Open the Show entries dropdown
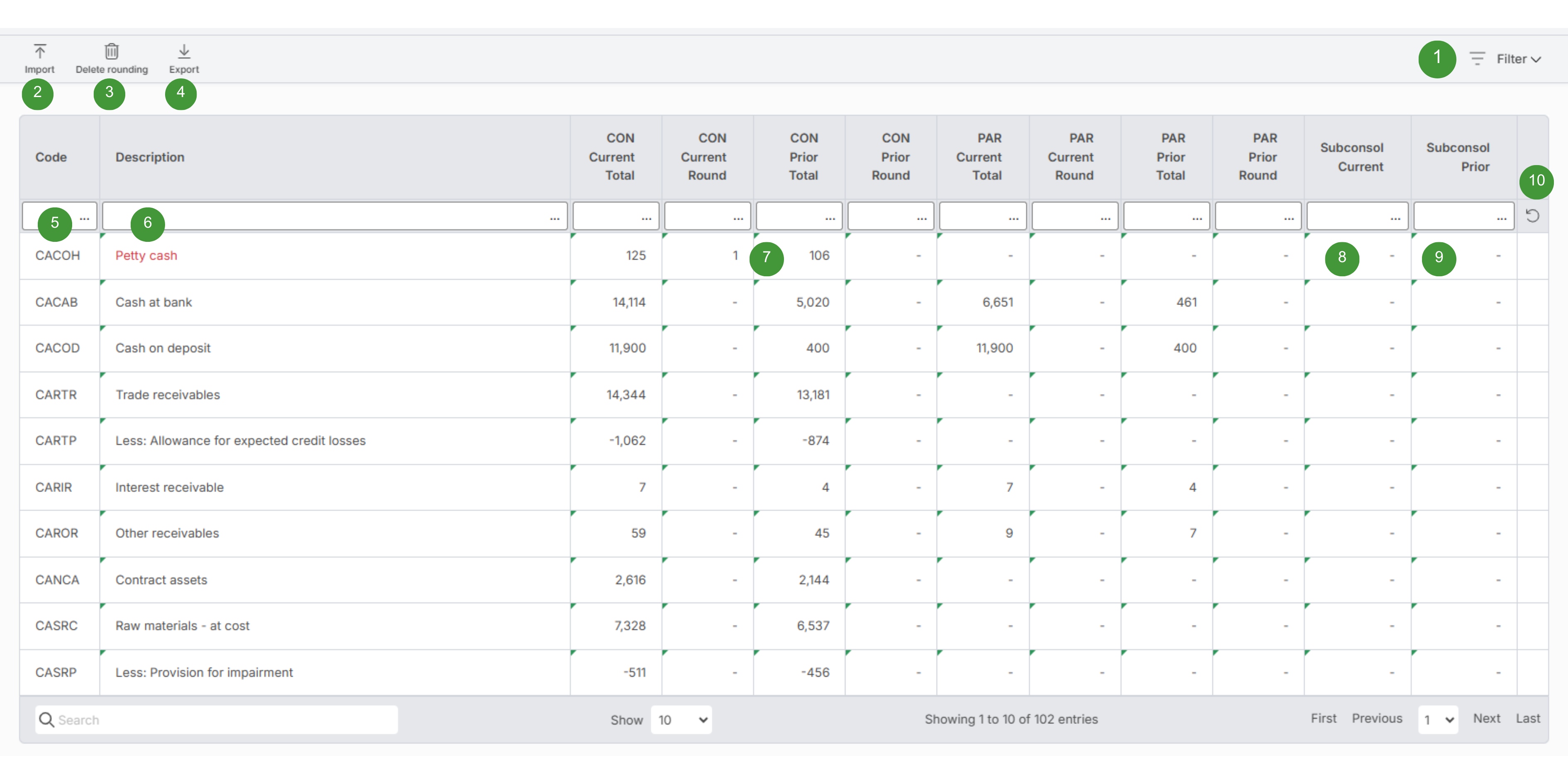The image size is (1568, 784). pos(681,719)
